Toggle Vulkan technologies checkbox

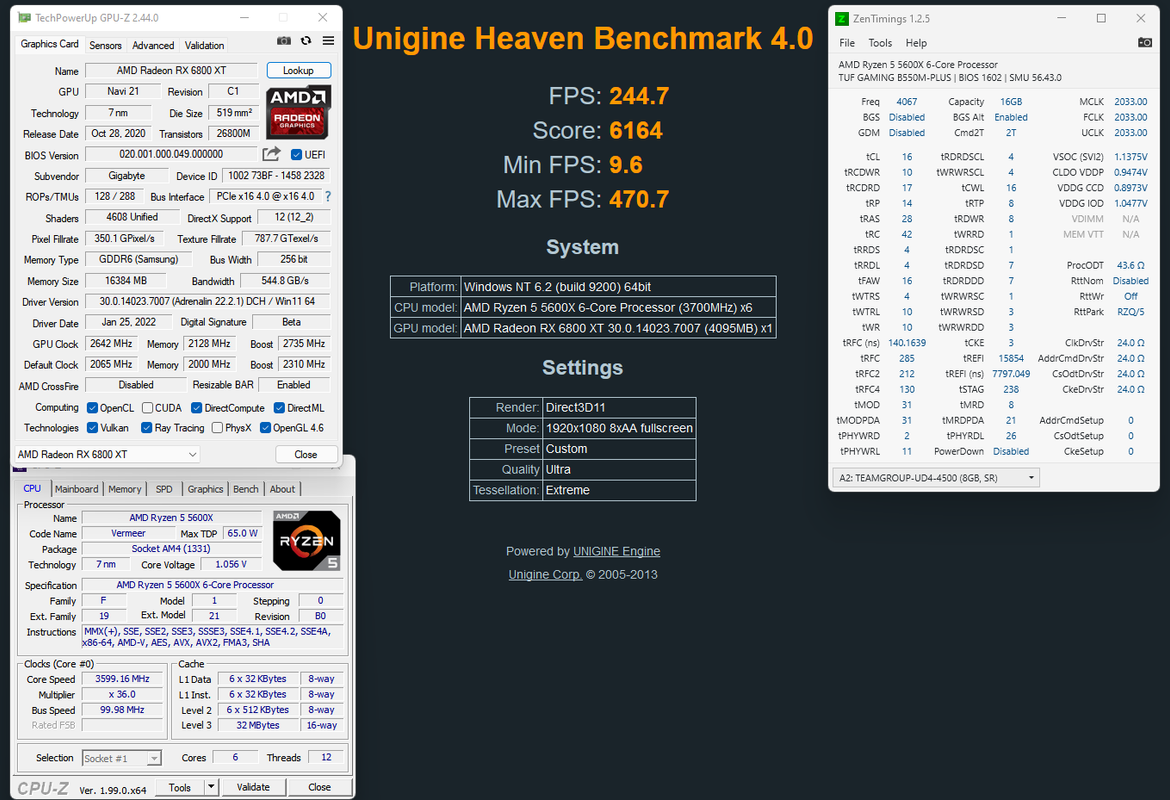(93, 428)
